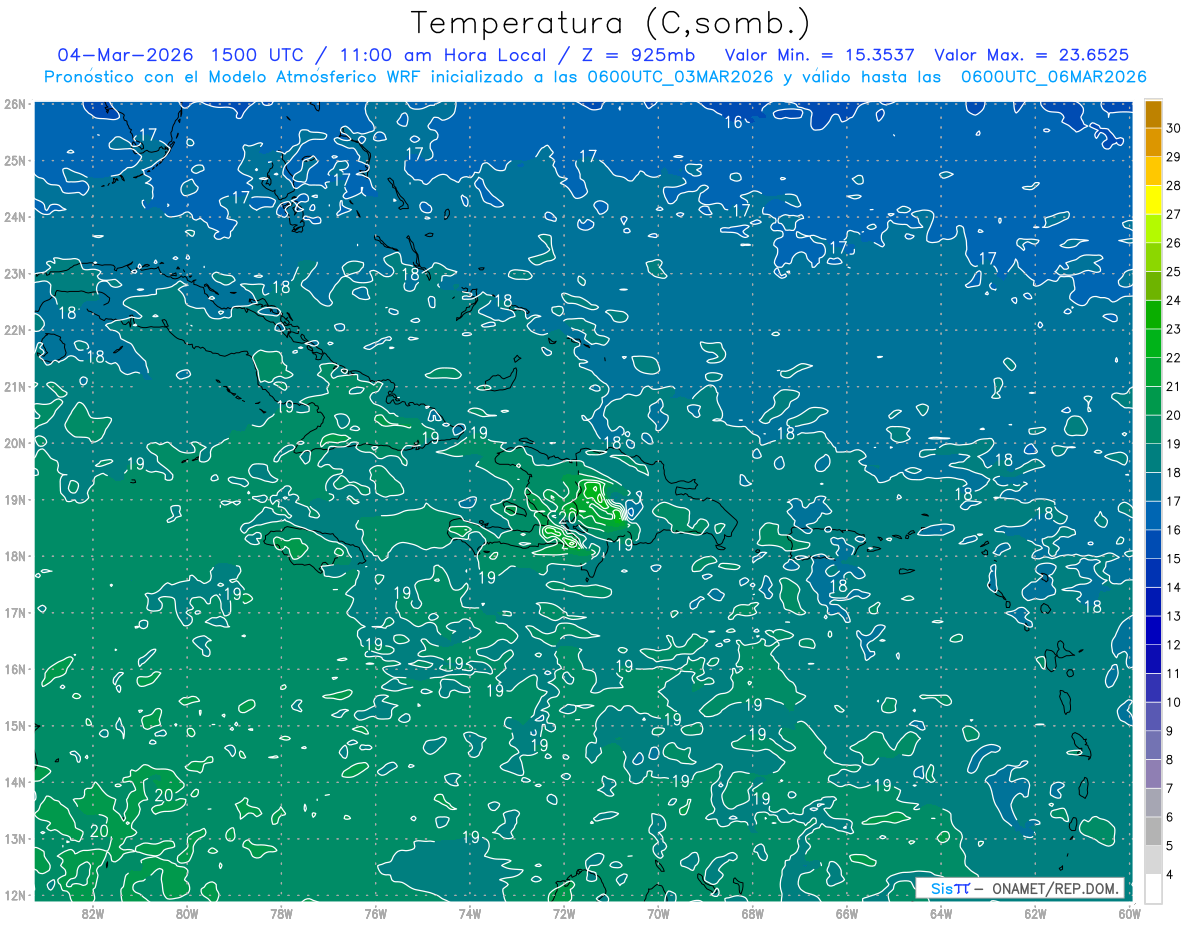Click the color bar label "4"
1200x927 pixels.
[1169, 874]
